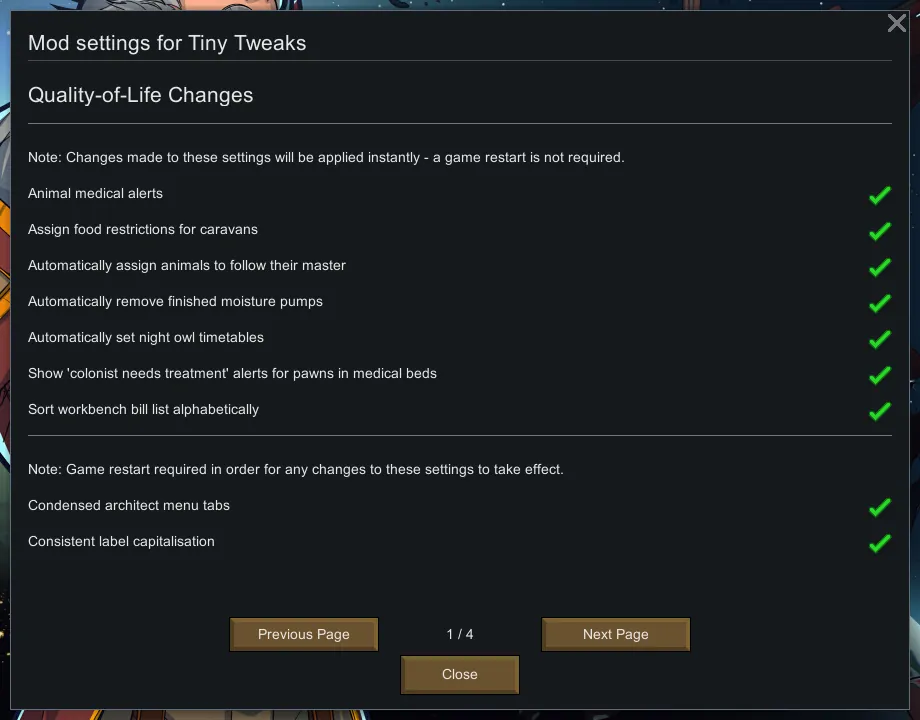Click the Previous Page button

[x=304, y=634]
